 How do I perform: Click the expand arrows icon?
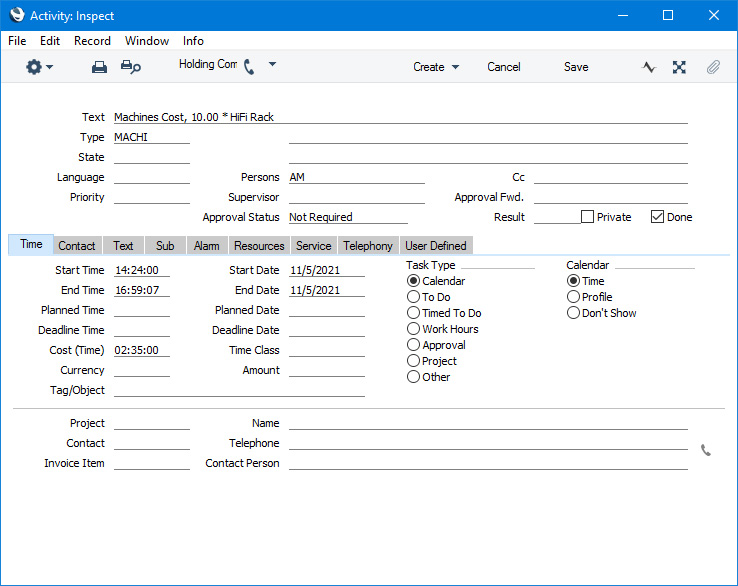click(x=680, y=67)
